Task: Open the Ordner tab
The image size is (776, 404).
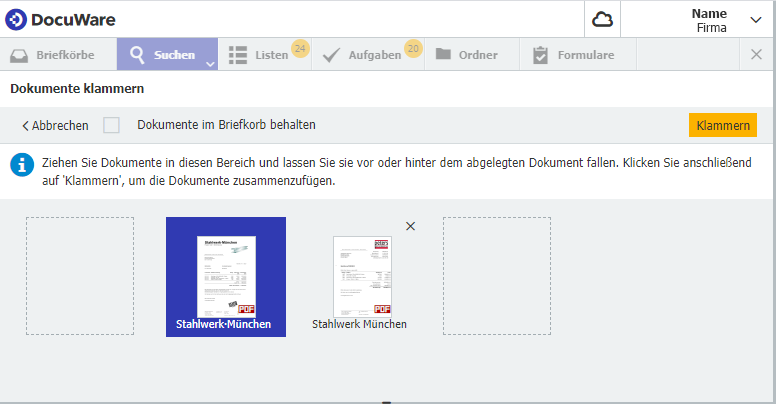Action: point(472,54)
